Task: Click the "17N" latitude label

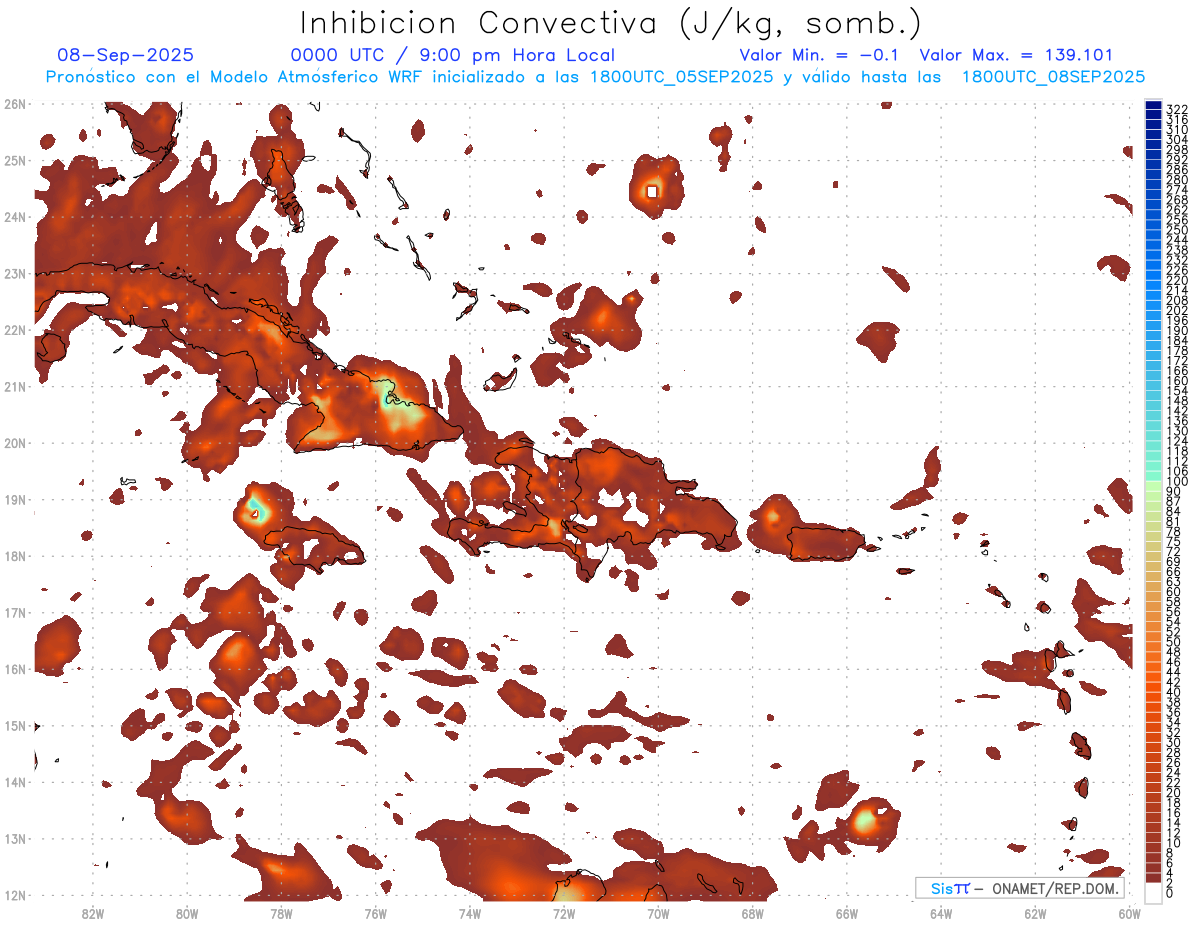Action: 15,612
